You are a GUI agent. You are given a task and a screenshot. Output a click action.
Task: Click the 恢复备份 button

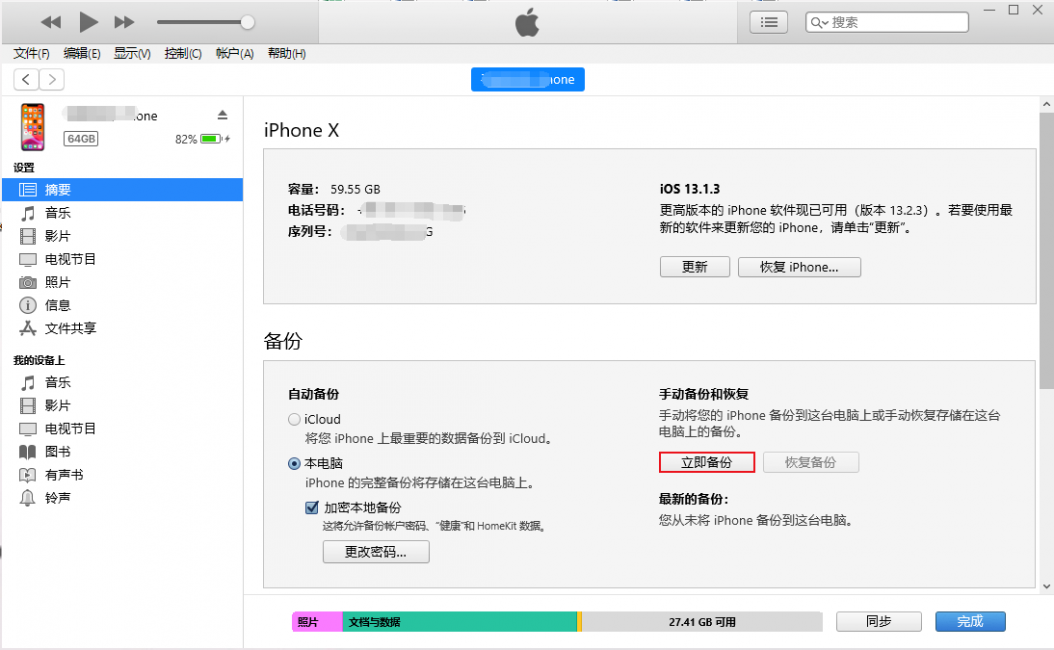tap(810, 462)
